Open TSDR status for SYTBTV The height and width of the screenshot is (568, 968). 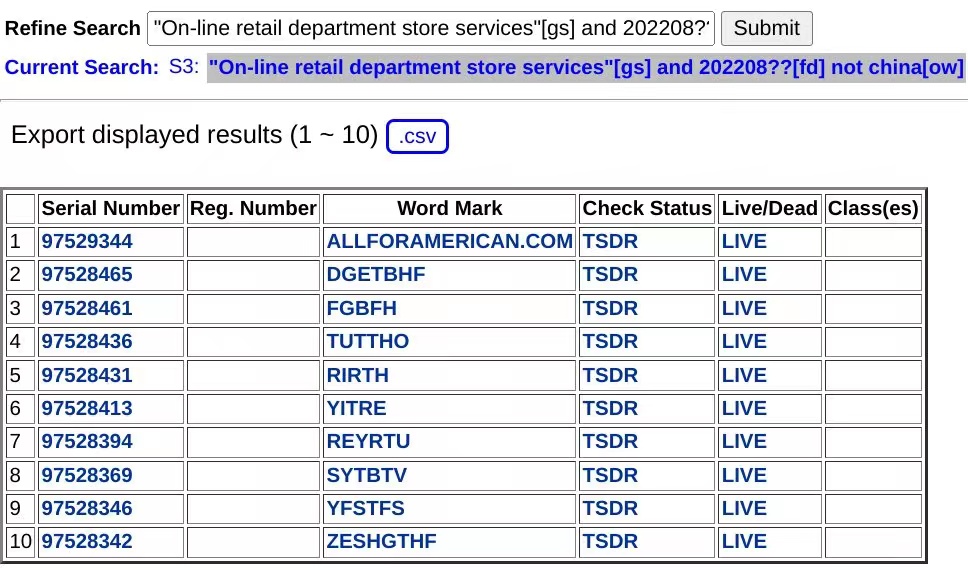tap(610, 475)
